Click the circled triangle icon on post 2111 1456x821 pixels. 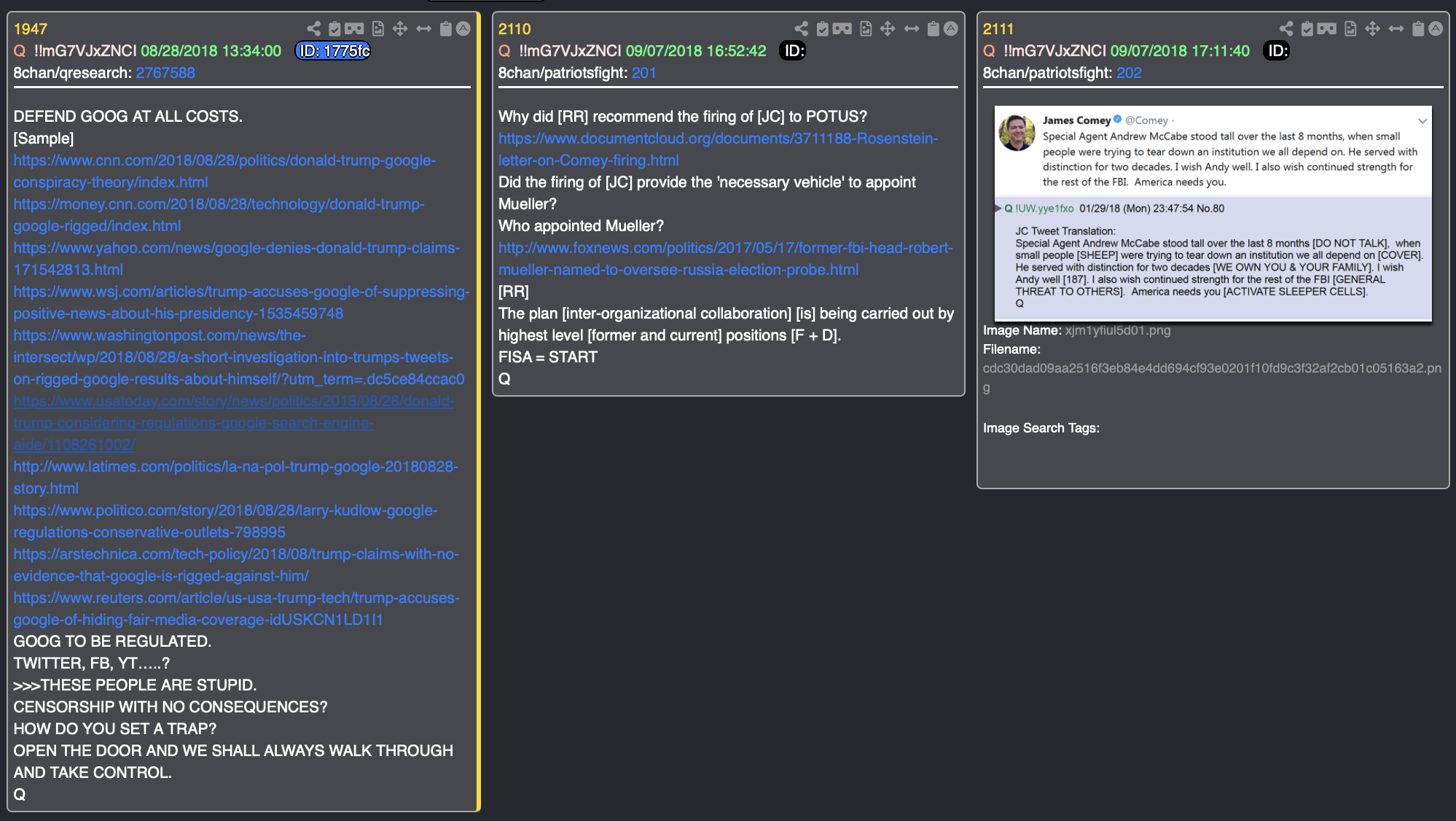click(x=1436, y=28)
